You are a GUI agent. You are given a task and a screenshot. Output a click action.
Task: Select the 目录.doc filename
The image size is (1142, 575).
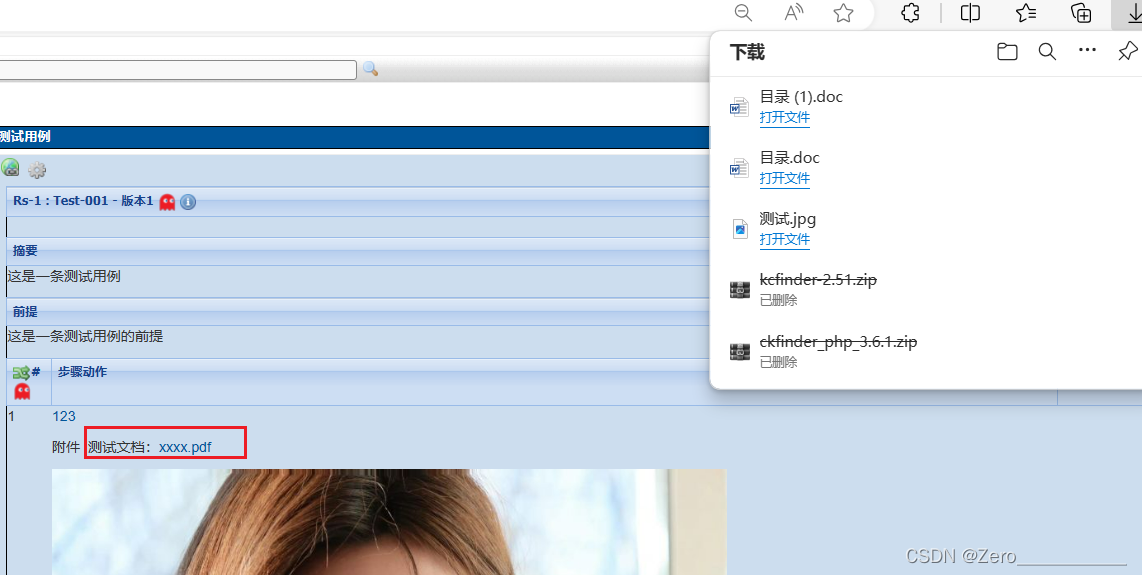point(789,157)
